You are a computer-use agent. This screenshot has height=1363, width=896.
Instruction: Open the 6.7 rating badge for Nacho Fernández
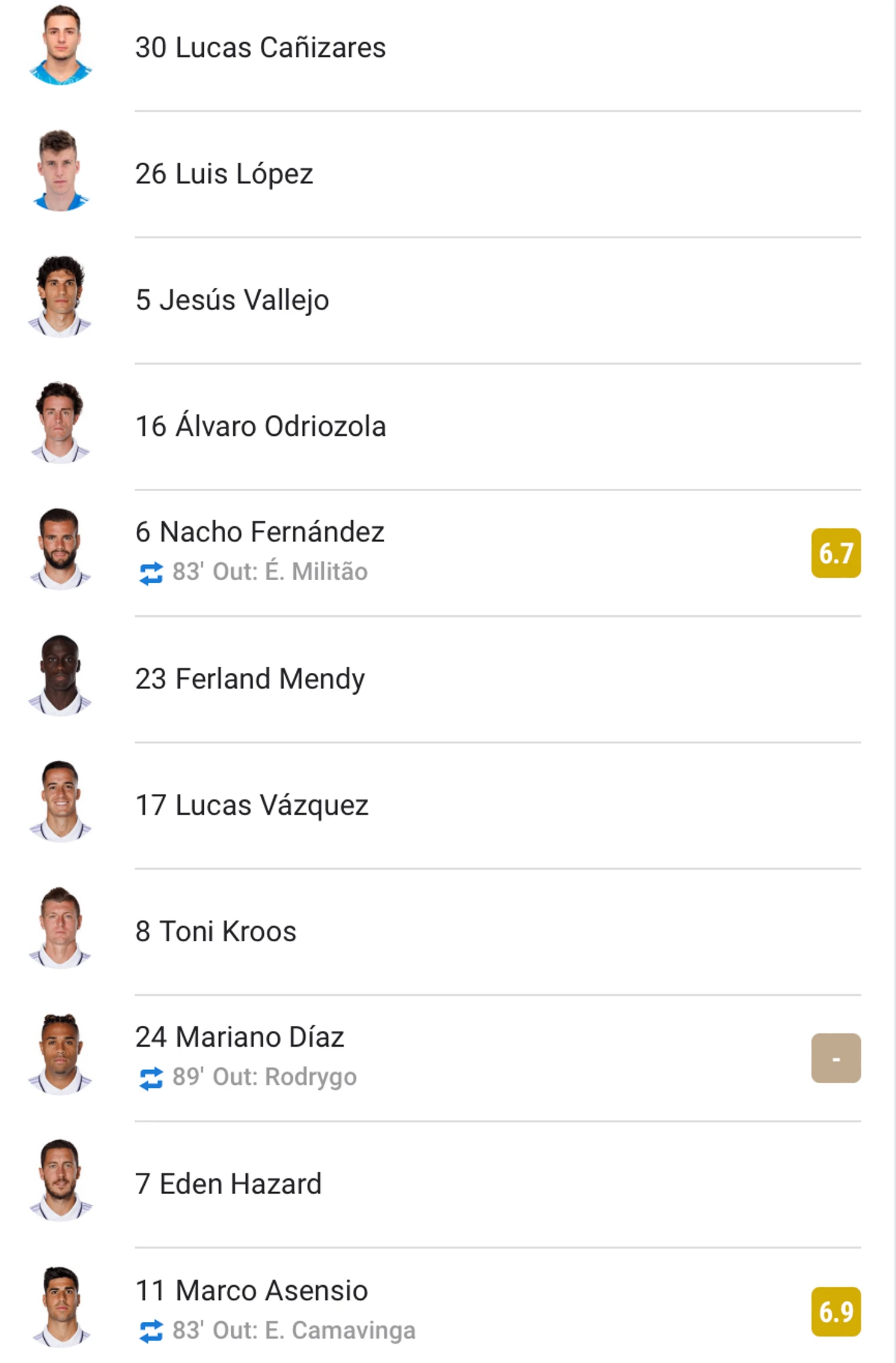(836, 553)
